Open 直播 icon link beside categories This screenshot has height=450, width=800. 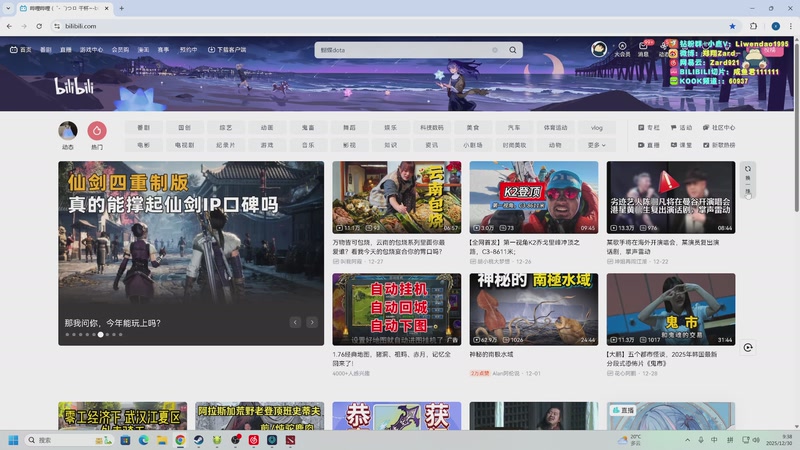click(x=649, y=145)
